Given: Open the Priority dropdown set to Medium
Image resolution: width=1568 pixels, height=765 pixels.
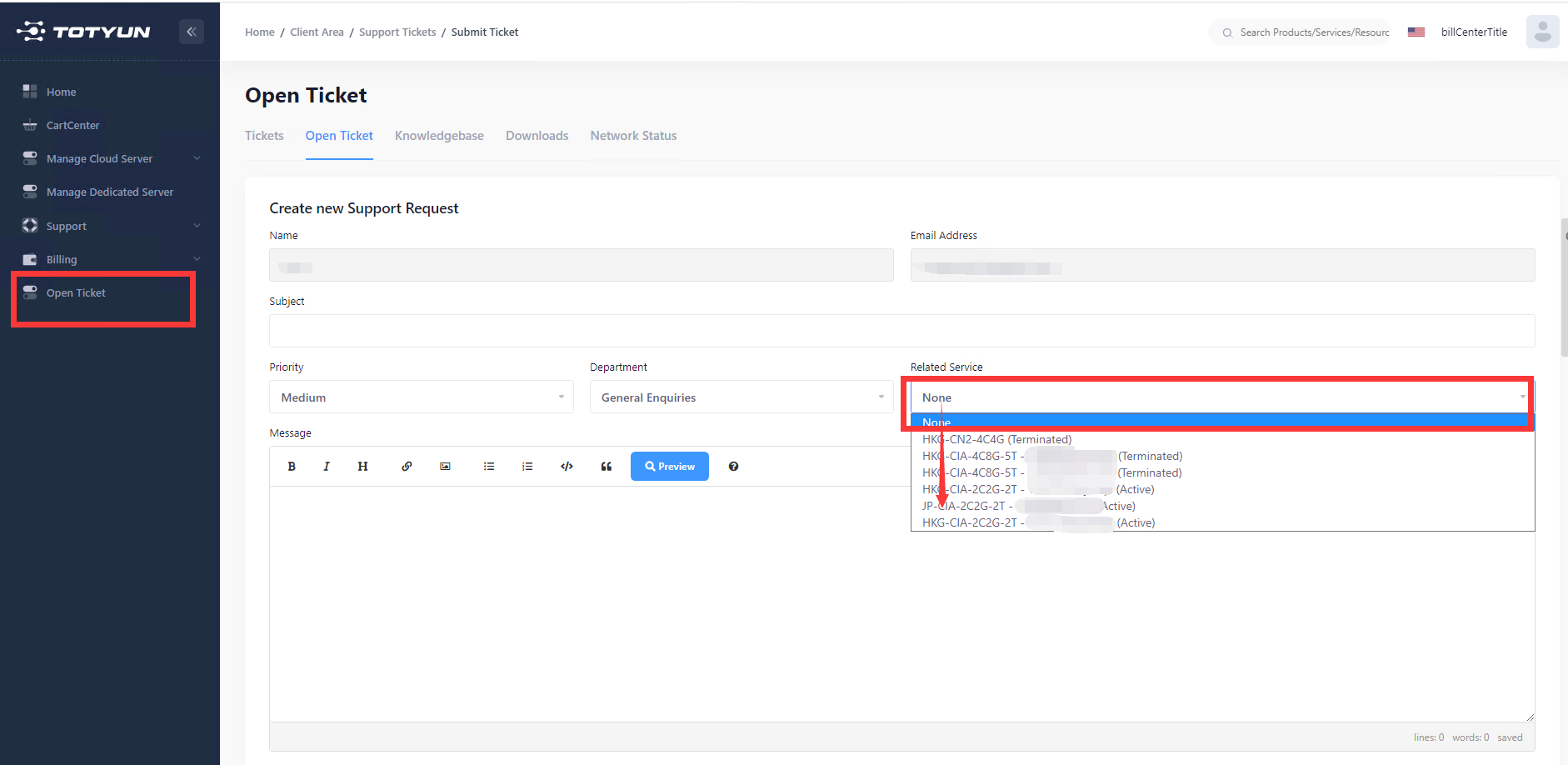Looking at the screenshot, I should 421,397.
